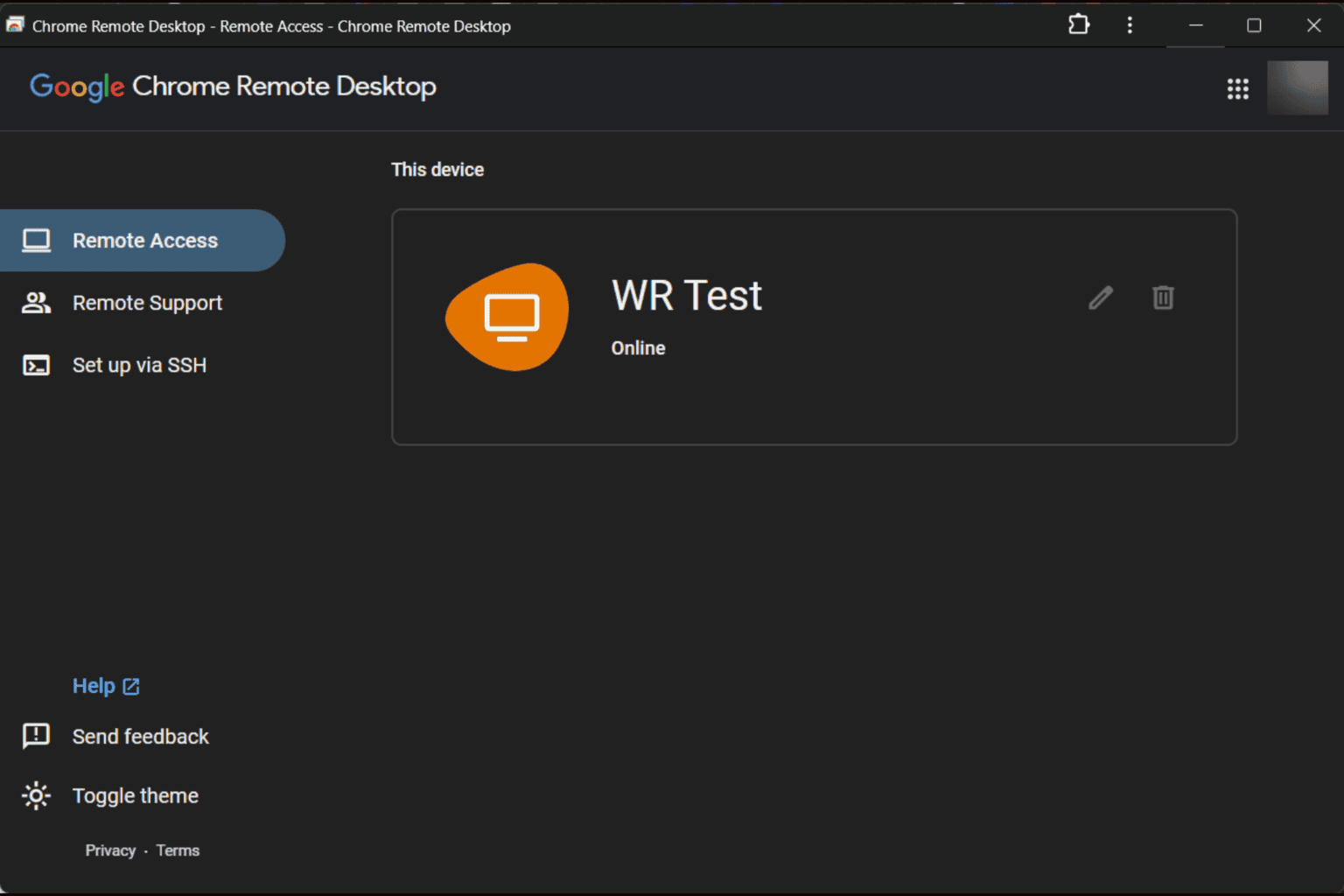Click the account profile avatar
Image resolution: width=1344 pixels, height=896 pixels.
pos(1298,87)
